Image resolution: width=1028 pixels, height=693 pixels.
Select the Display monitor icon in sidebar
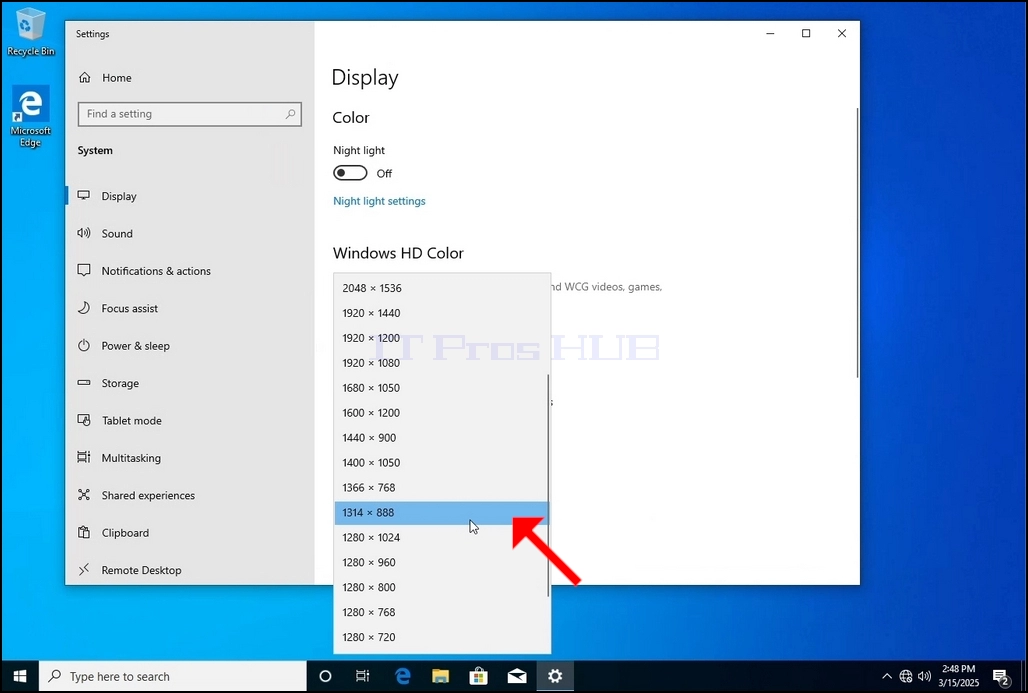[x=84, y=196]
